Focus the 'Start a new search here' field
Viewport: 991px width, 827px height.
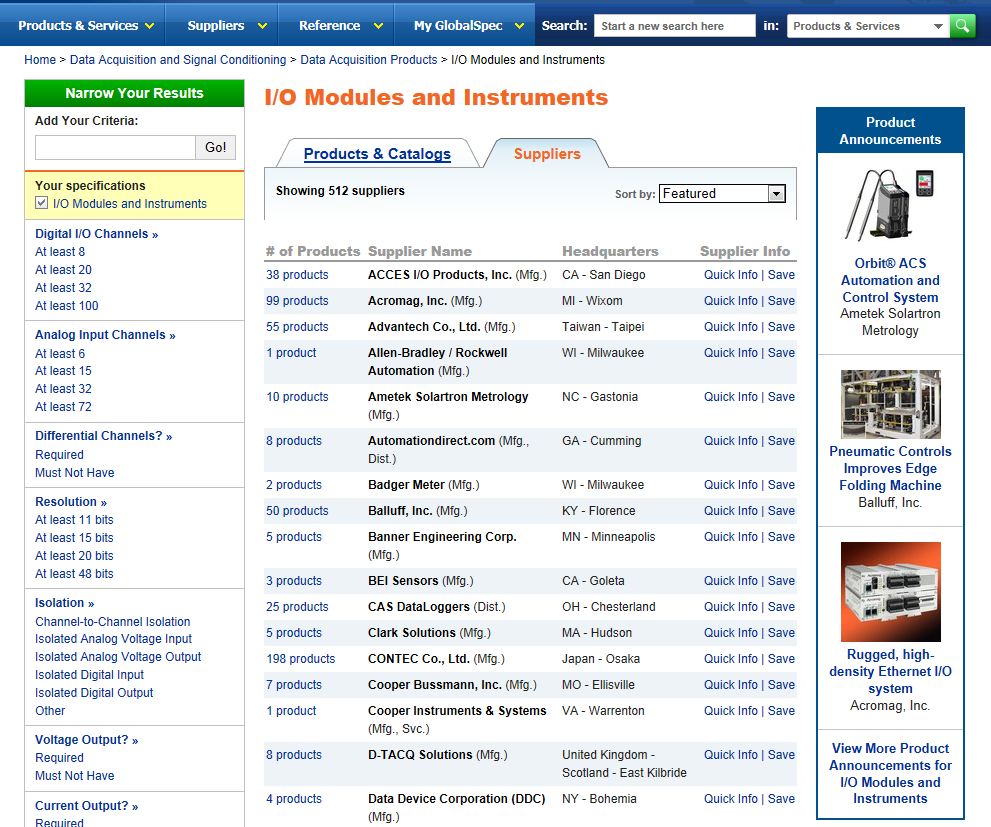[x=674, y=26]
